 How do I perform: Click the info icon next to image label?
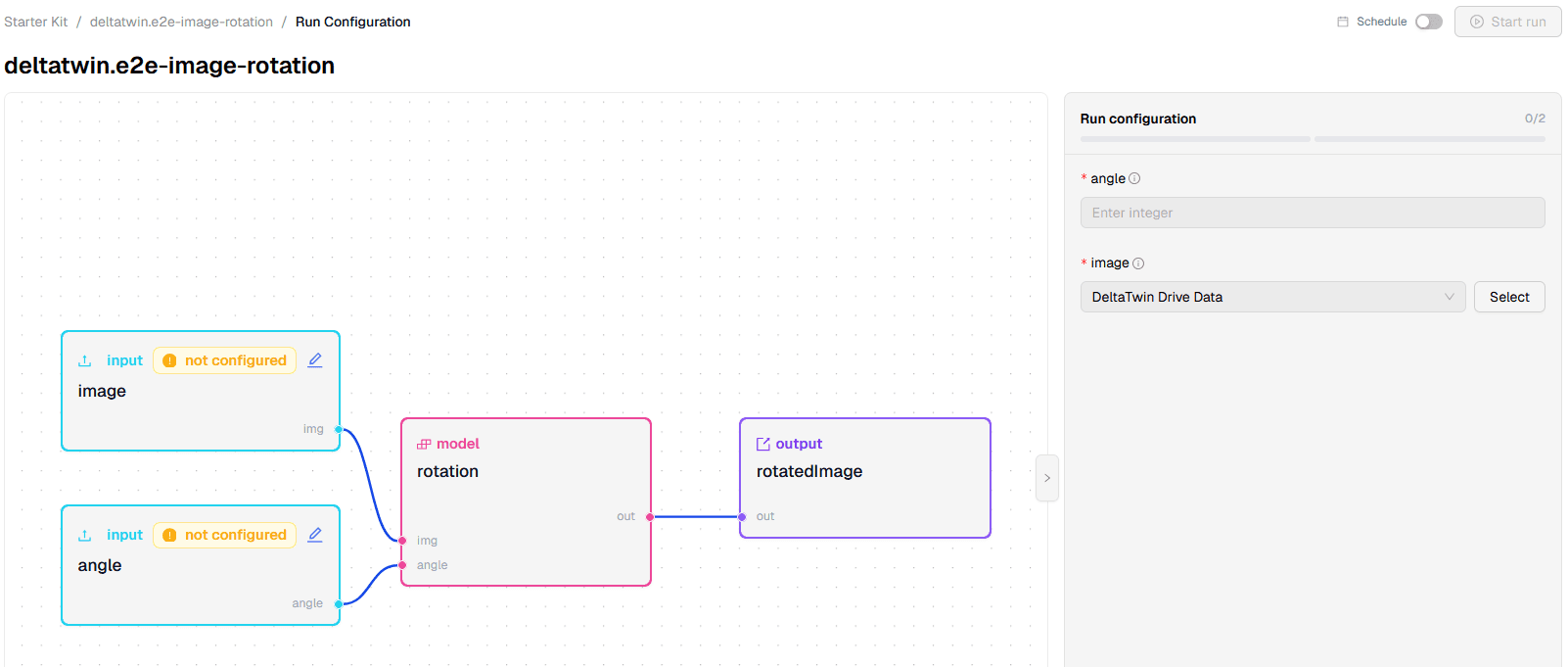[x=1138, y=263]
